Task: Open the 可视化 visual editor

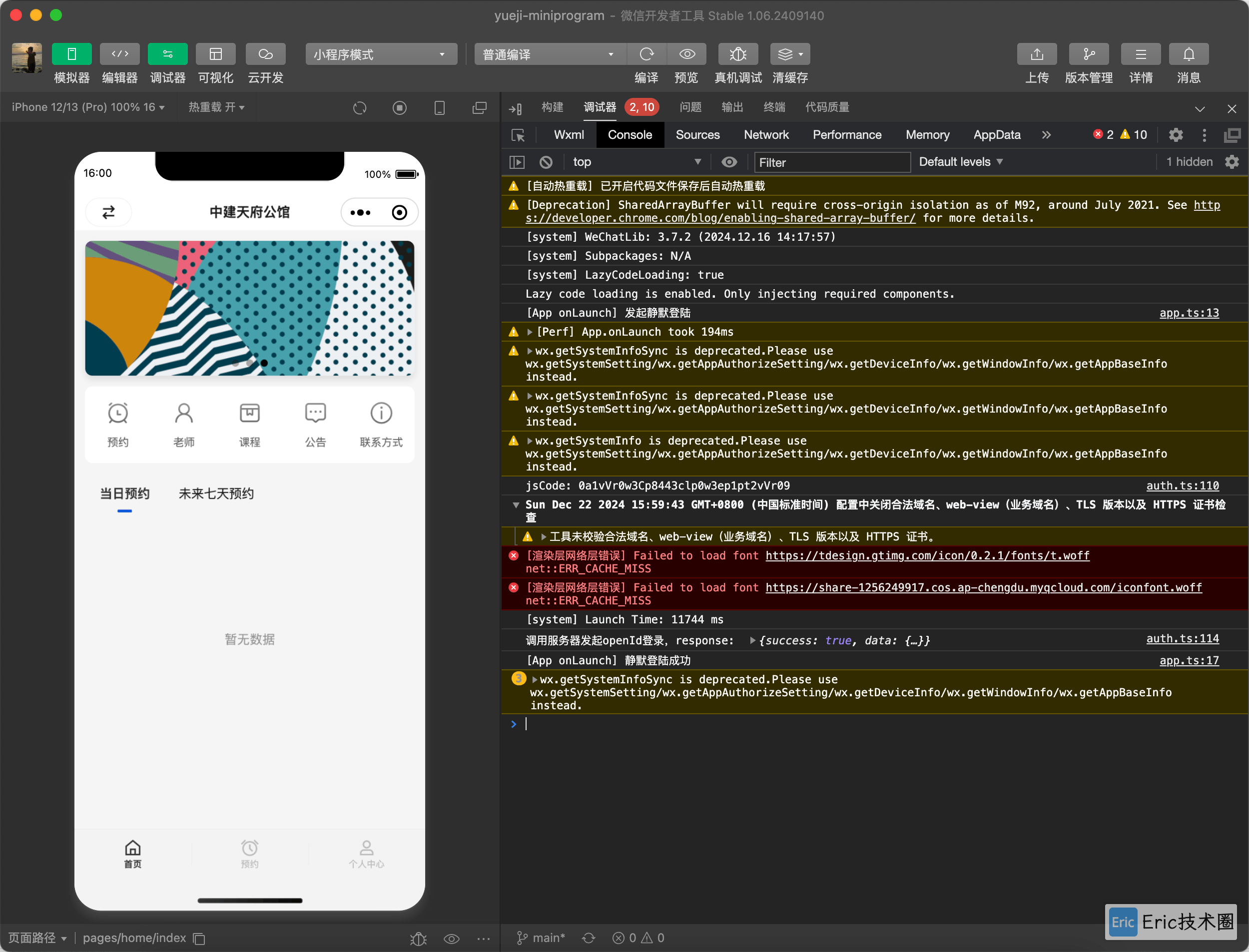Action: [215, 54]
